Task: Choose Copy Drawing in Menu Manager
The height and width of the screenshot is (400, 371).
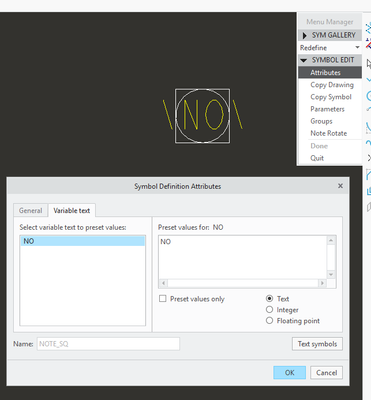Action: [x=332, y=85]
